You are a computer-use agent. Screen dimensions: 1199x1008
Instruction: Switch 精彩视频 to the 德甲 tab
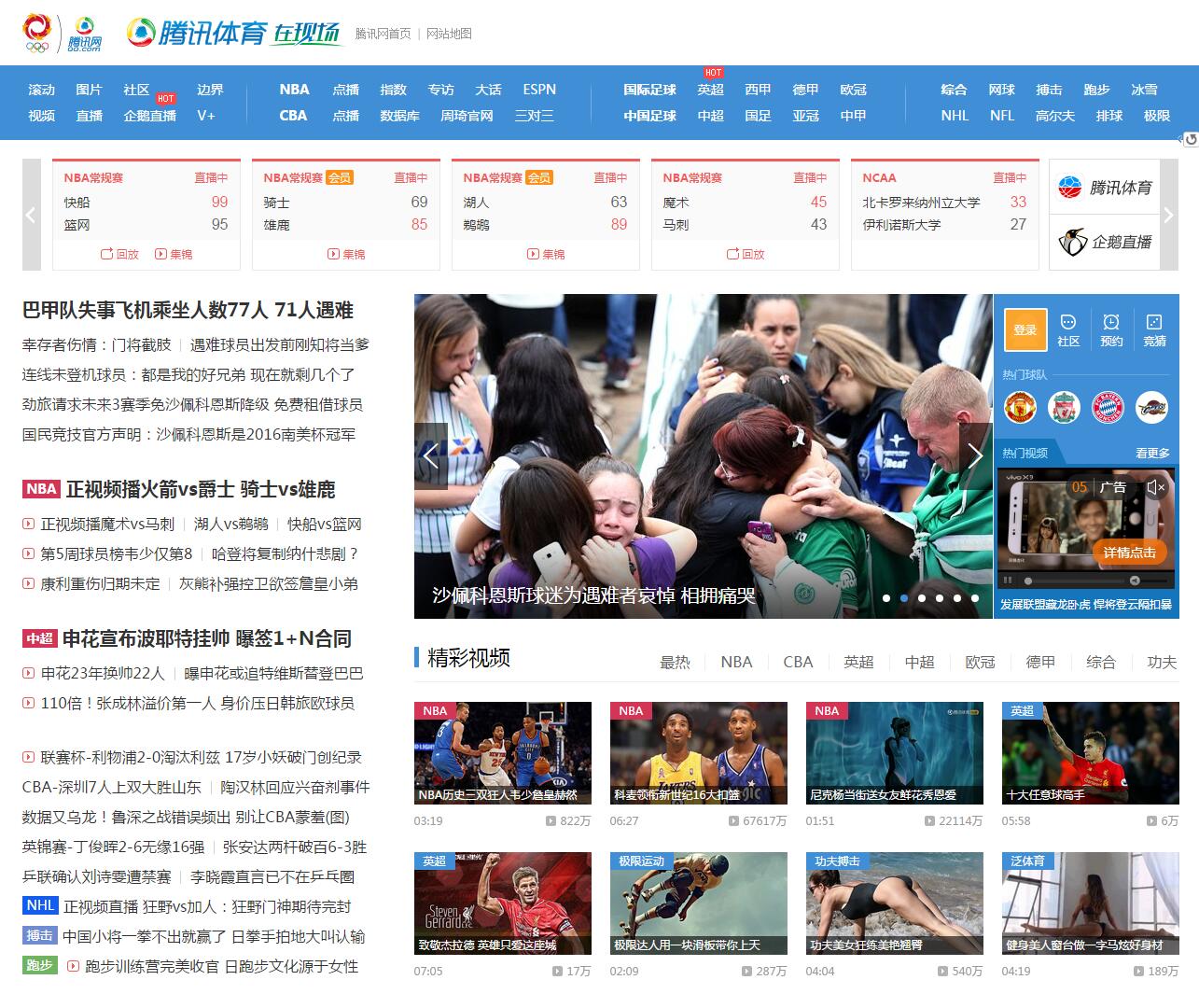[1040, 662]
